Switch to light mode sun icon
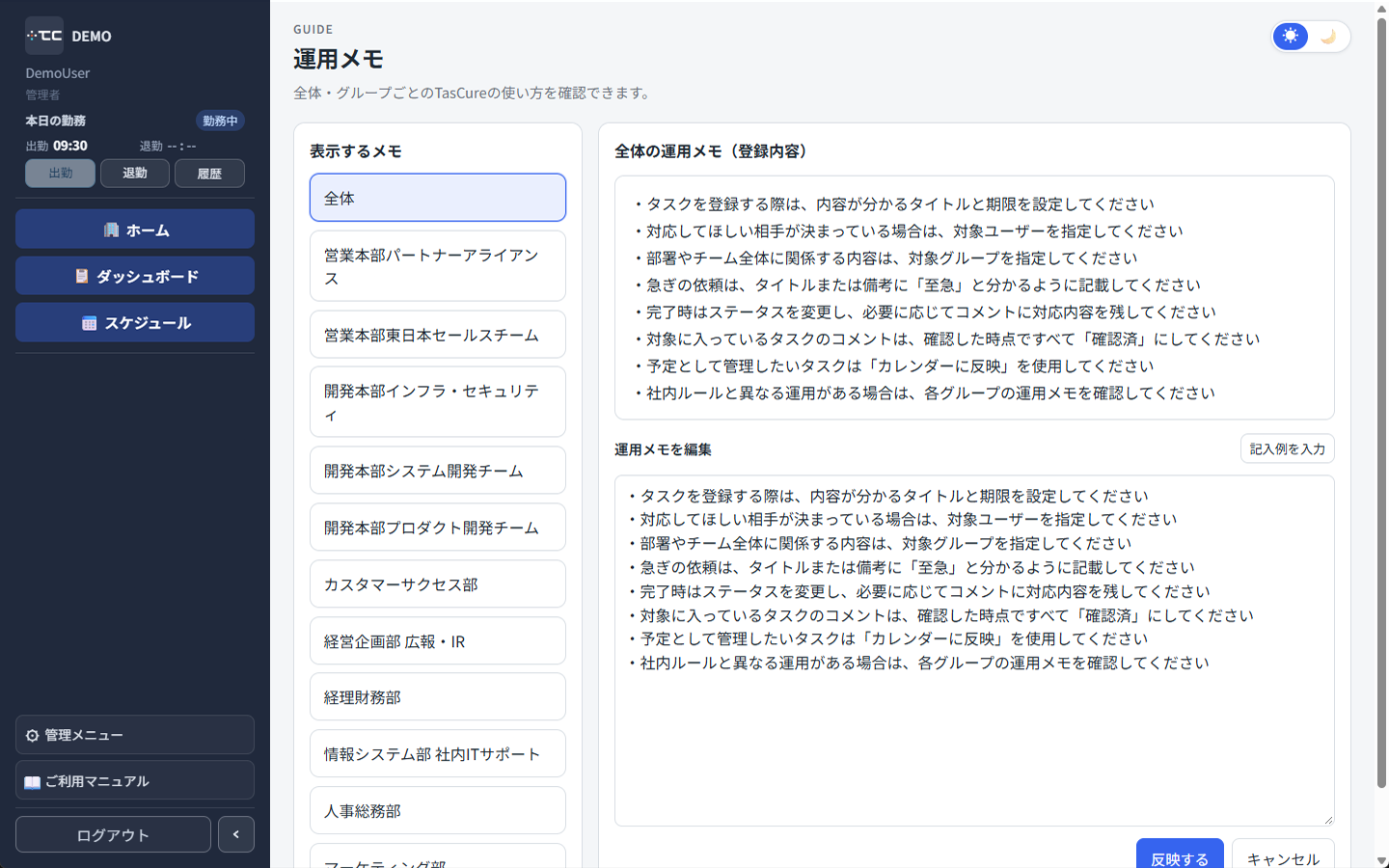 [1291, 36]
